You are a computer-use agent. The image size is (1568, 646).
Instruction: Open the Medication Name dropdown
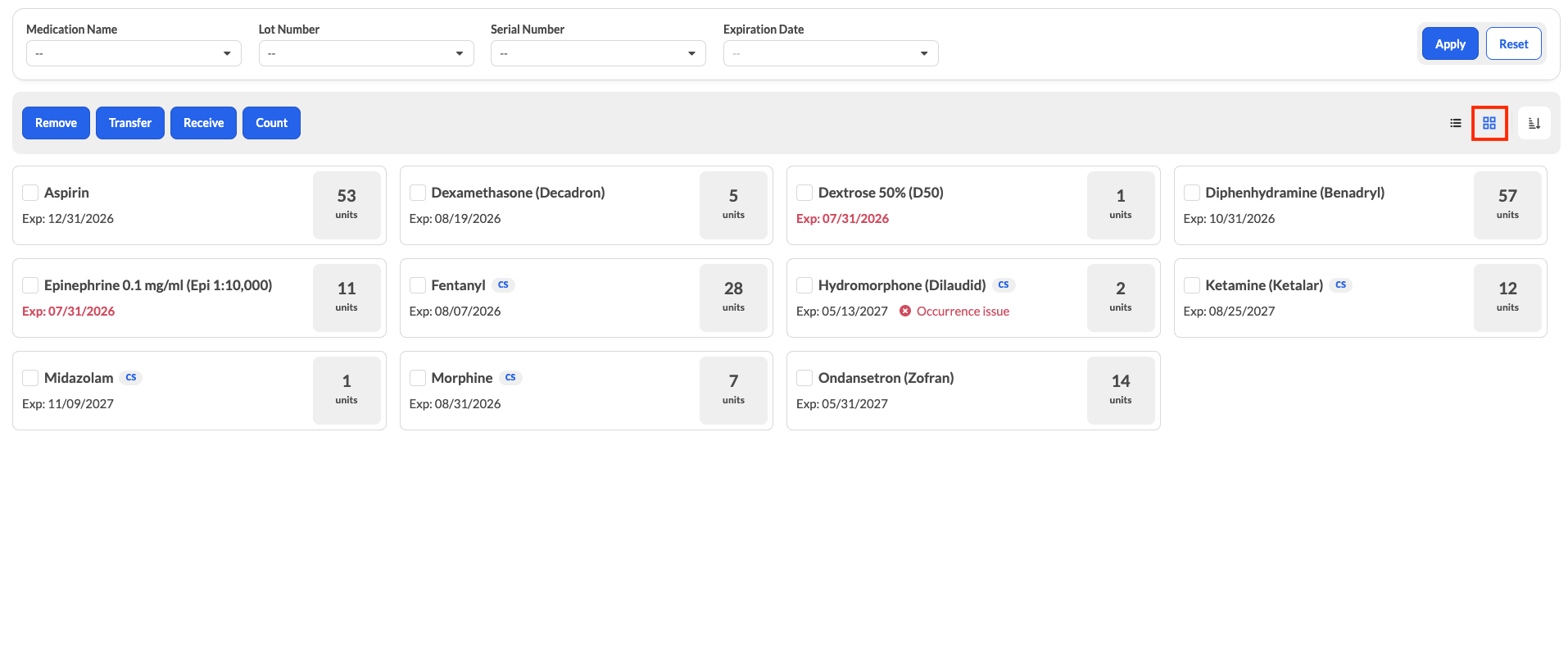[x=134, y=53]
